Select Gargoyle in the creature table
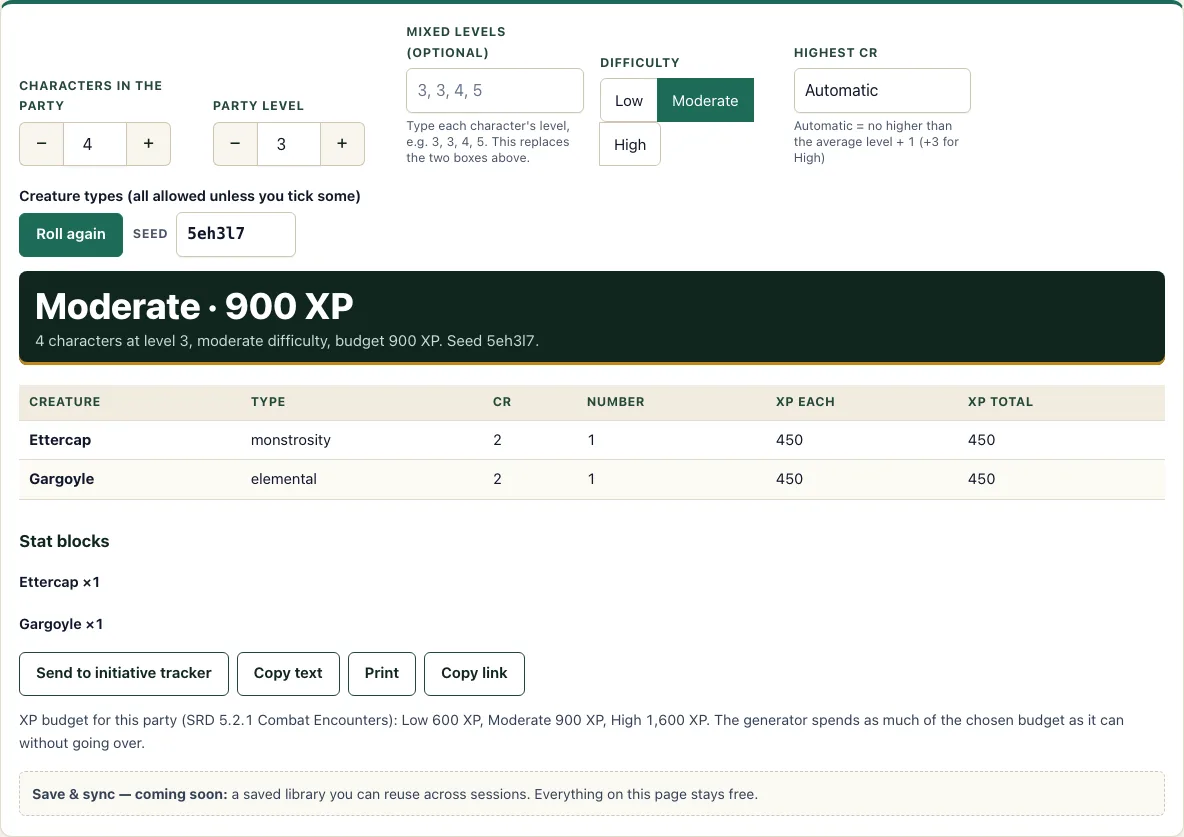The height and width of the screenshot is (837, 1184). tap(62, 479)
